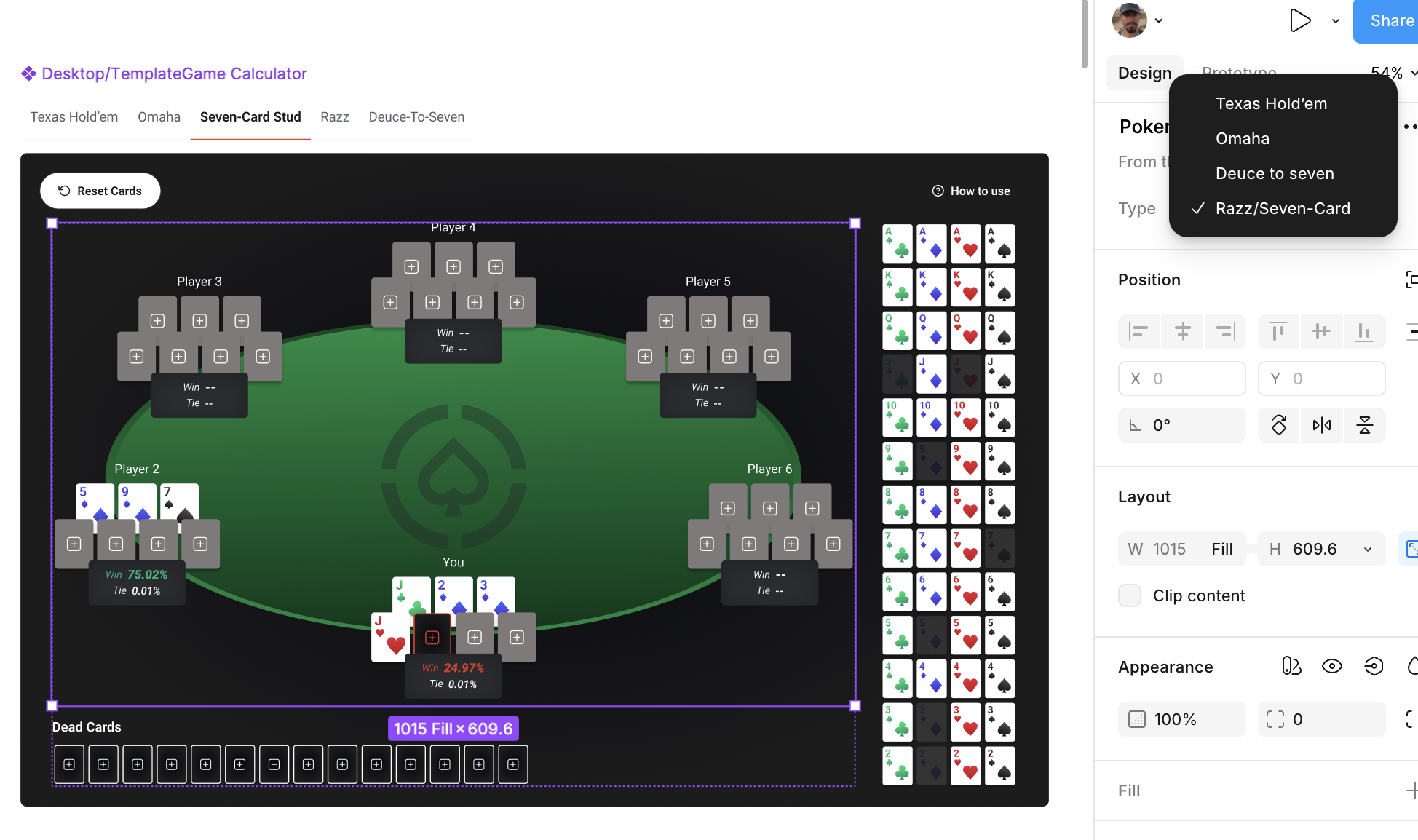Click the flip horizontal icon

pyautogui.click(x=1322, y=425)
